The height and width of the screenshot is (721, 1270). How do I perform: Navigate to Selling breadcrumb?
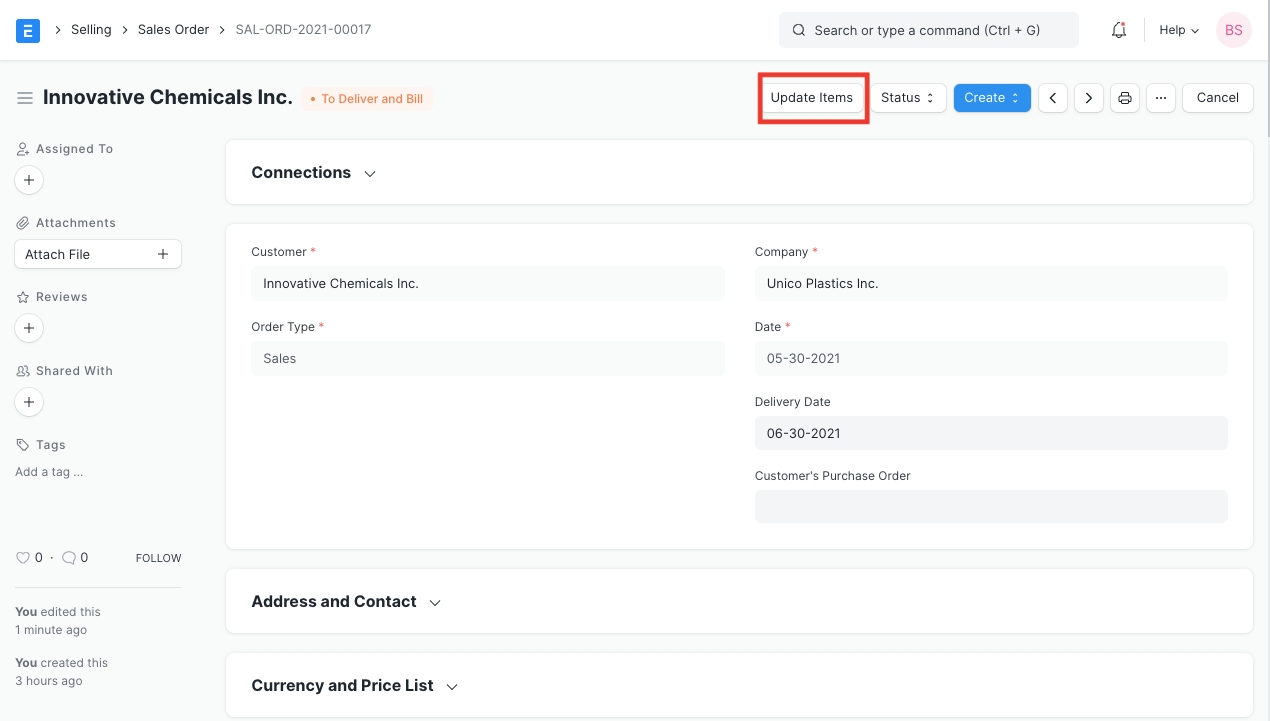coord(91,30)
